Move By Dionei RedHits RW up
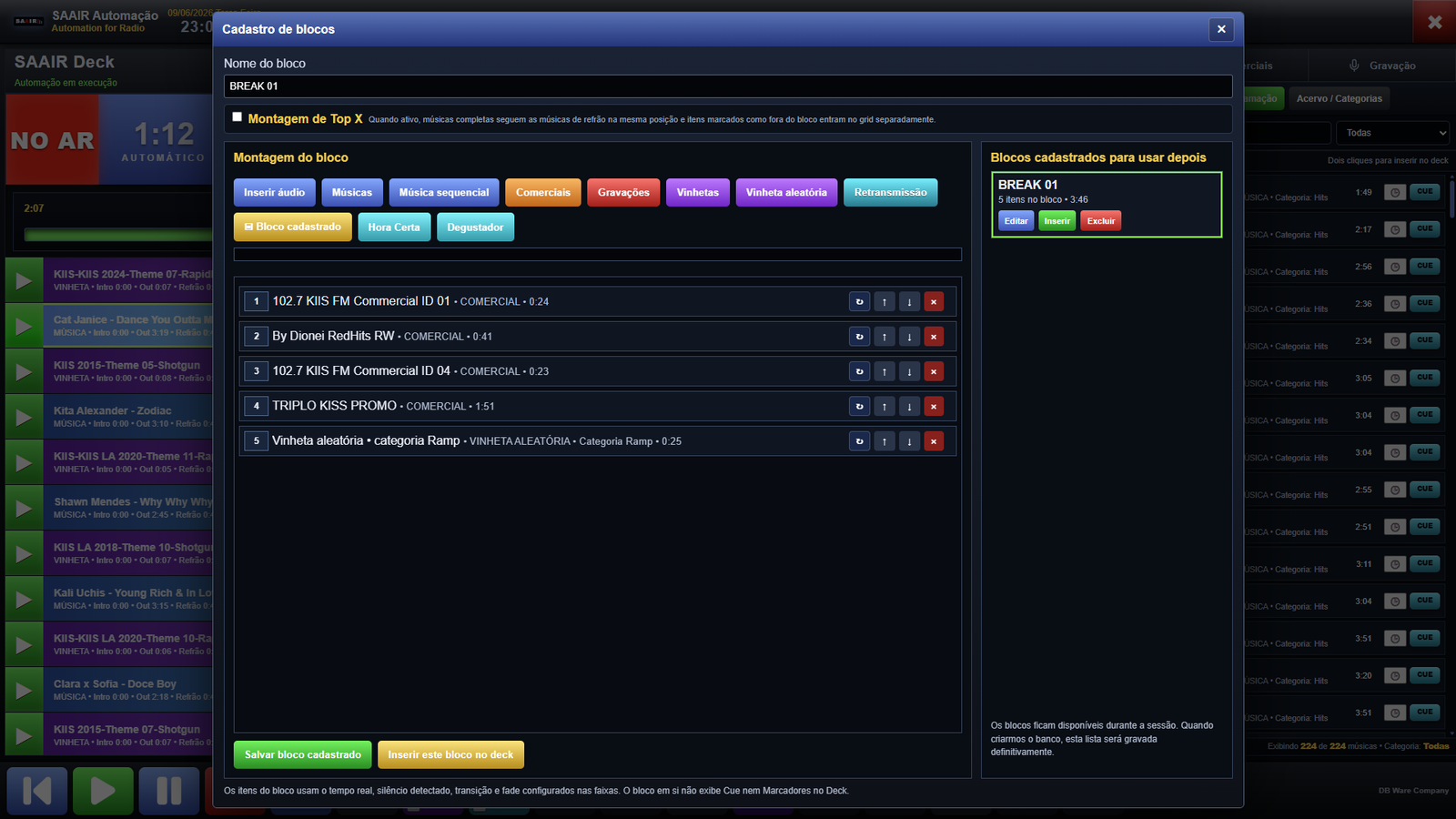Viewport: 1456px width, 819px height. (885, 337)
